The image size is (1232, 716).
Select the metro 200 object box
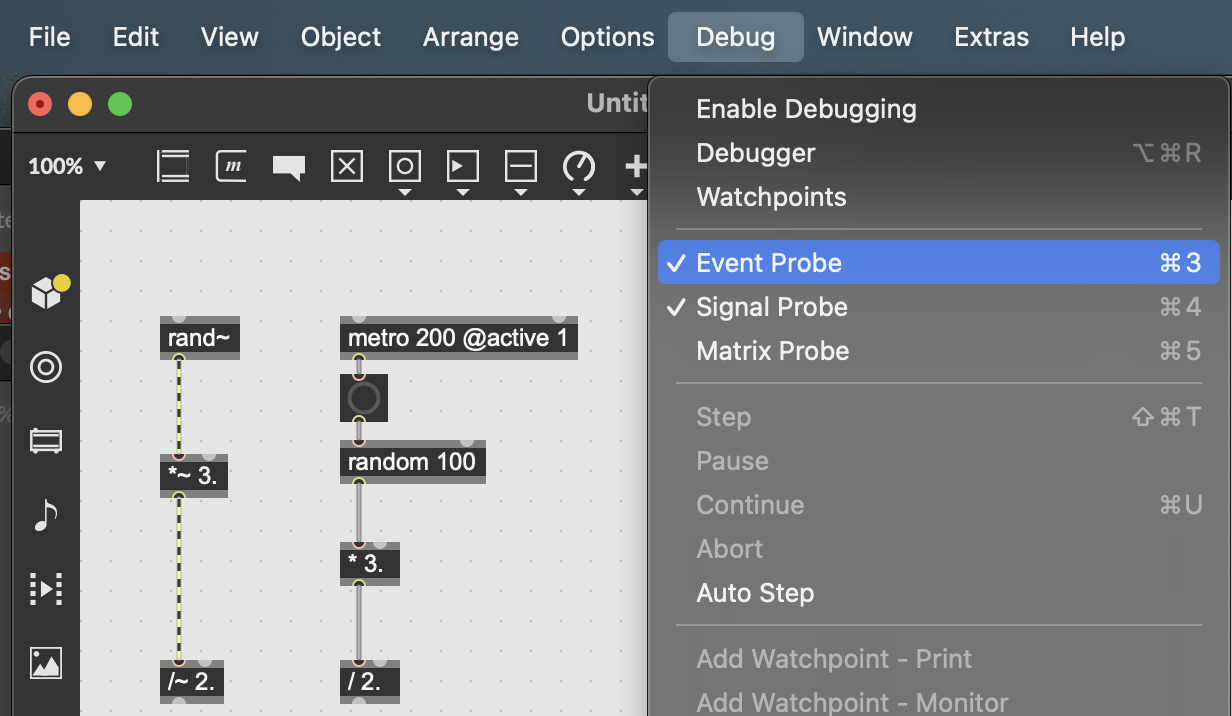point(458,338)
